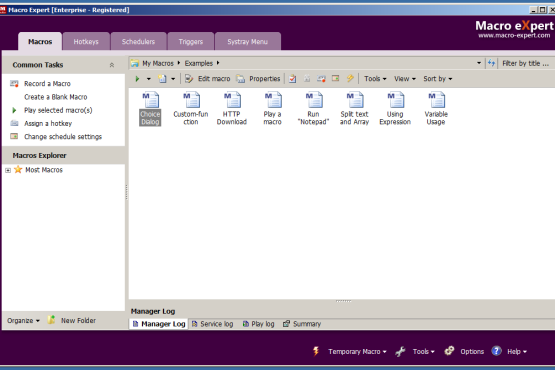Click the Filter by title field
The height and width of the screenshot is (370, 555).
[526, 63]
